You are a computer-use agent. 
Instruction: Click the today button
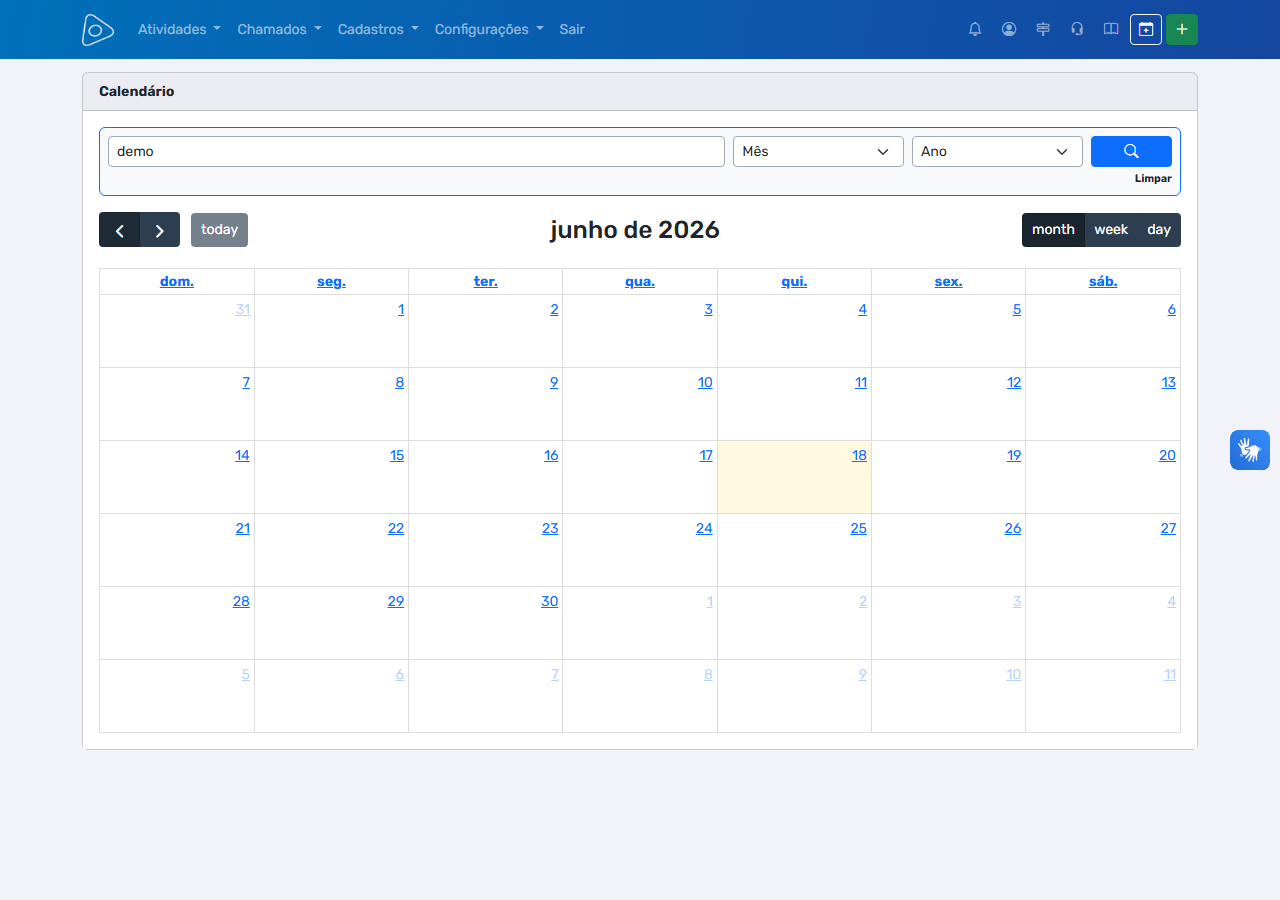(219, 230)
